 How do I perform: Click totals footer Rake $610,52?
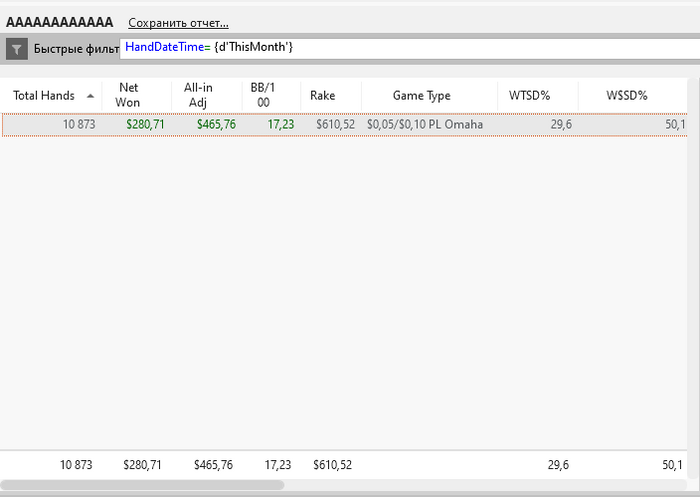[x=332, y=465]
